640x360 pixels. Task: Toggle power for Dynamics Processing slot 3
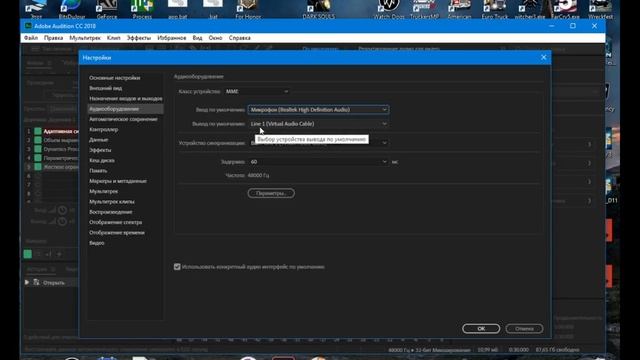[x=38, y=149]
